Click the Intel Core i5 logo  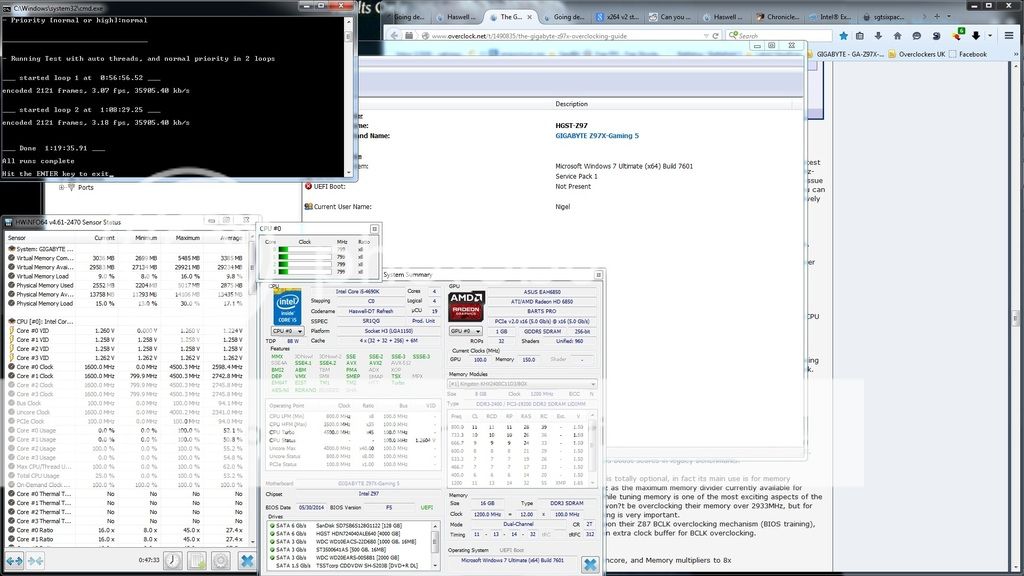288,305
